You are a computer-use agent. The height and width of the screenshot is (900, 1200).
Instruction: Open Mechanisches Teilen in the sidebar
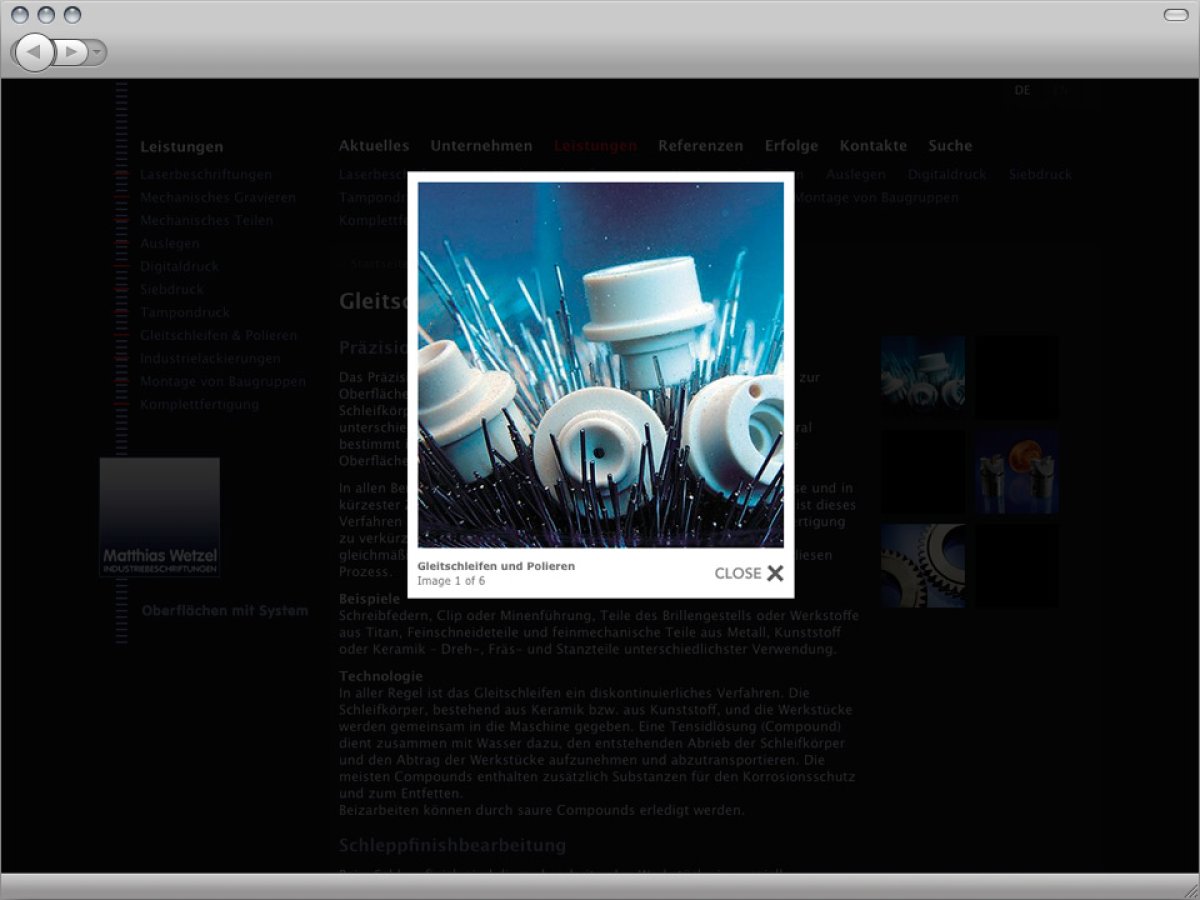coord(206,220)
